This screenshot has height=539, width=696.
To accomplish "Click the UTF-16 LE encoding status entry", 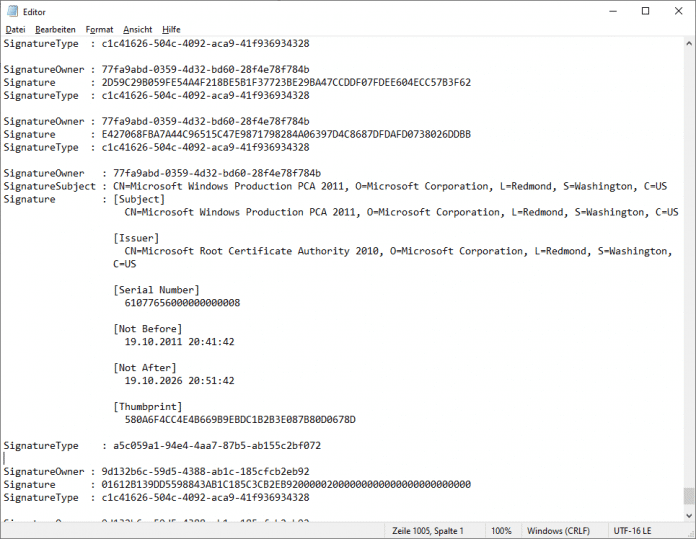I will (x=632, y=531).
